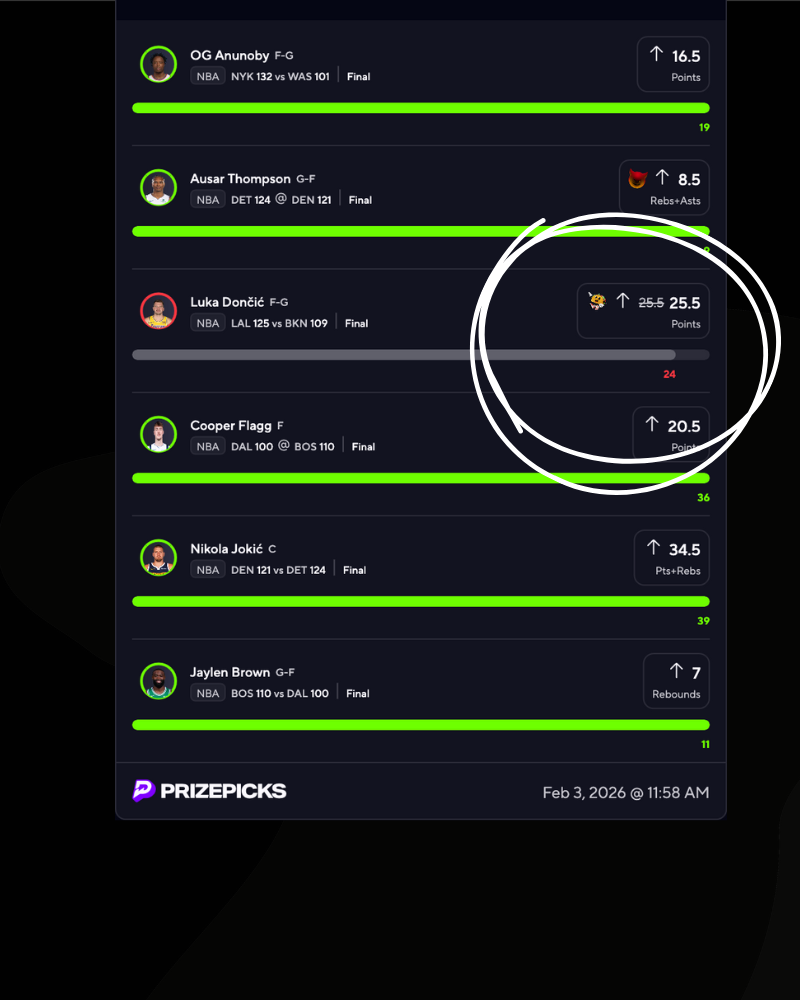Click the up arrow beside 34.5 Pts+Rebs

click(653, 547)
